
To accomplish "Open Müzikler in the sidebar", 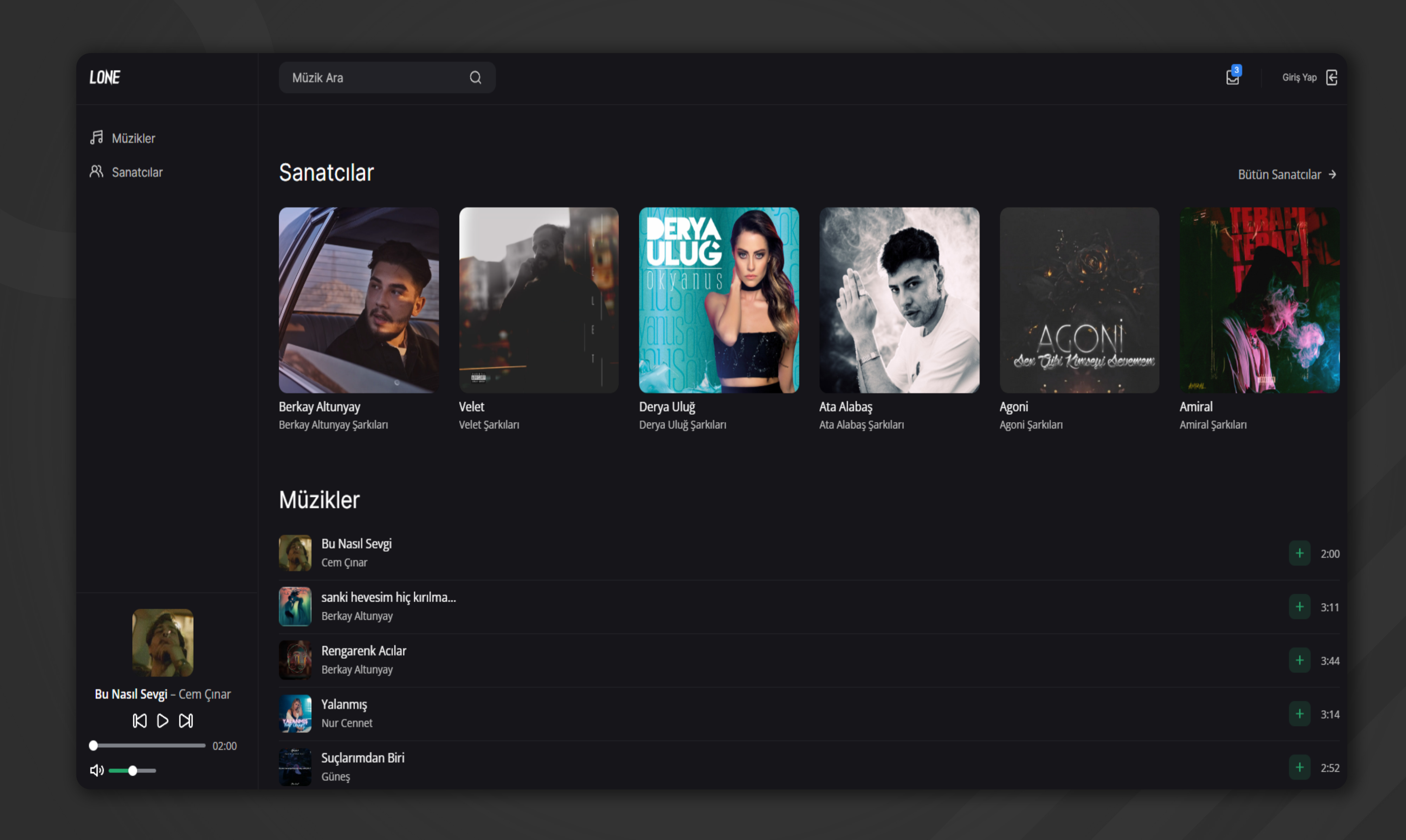I will 133,138.
